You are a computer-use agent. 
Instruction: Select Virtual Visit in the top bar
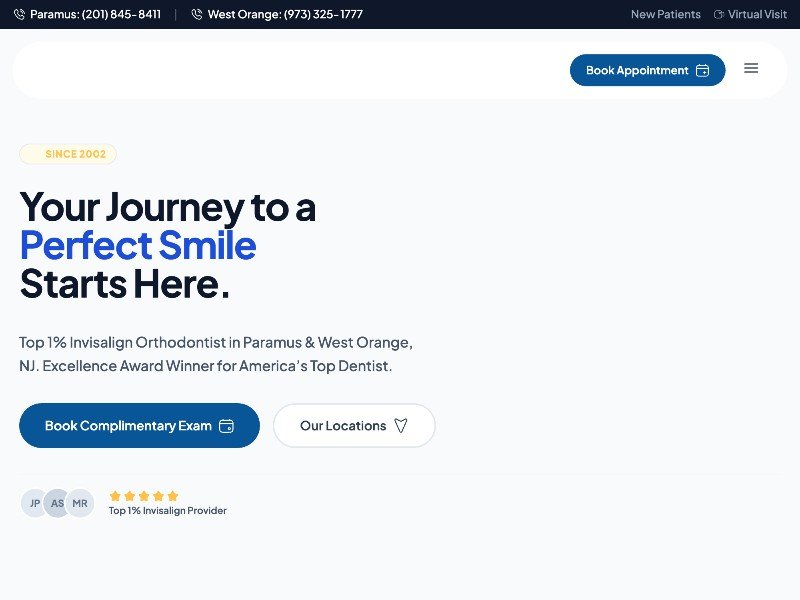751,14
